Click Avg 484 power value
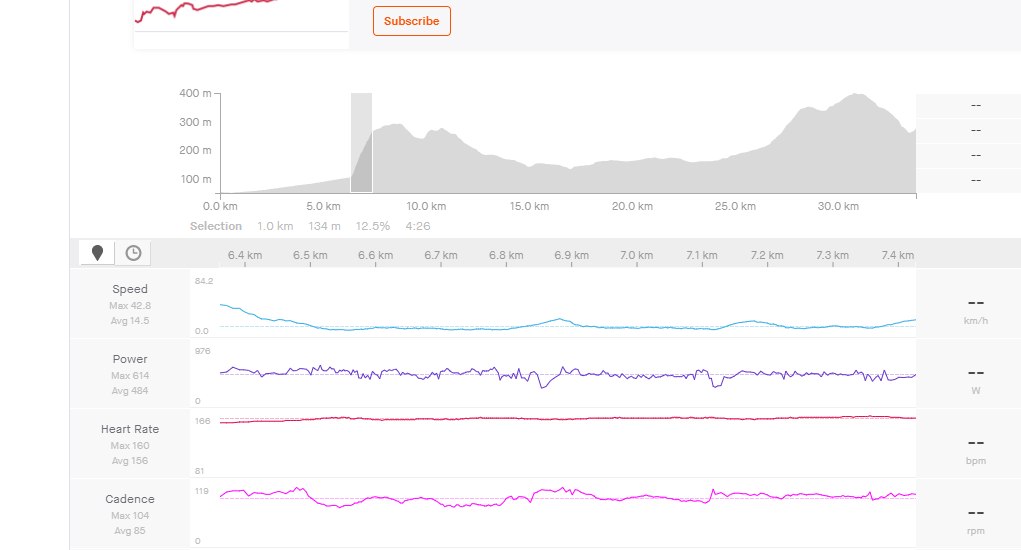This screenshot has width=1021, height=550. 130,391
